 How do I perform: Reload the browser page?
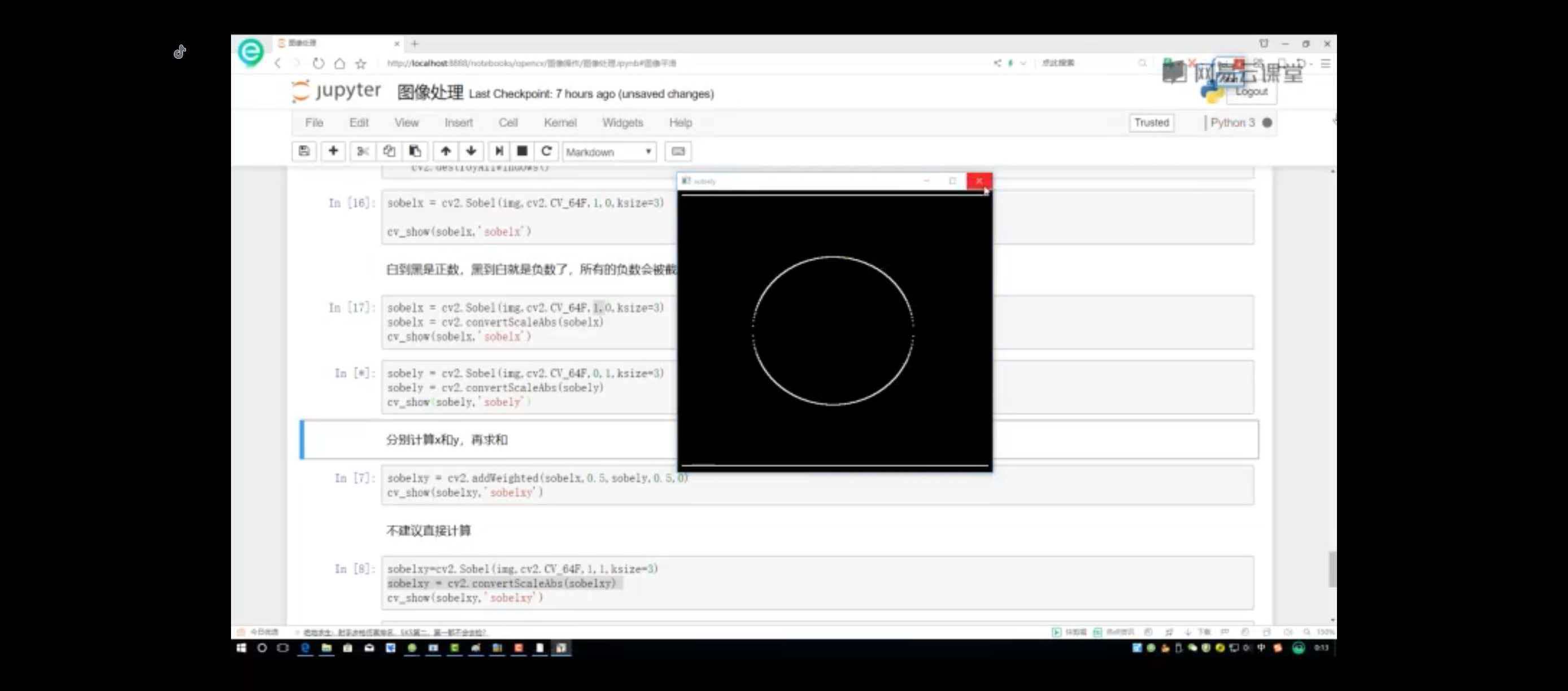(x=319, y=63)
